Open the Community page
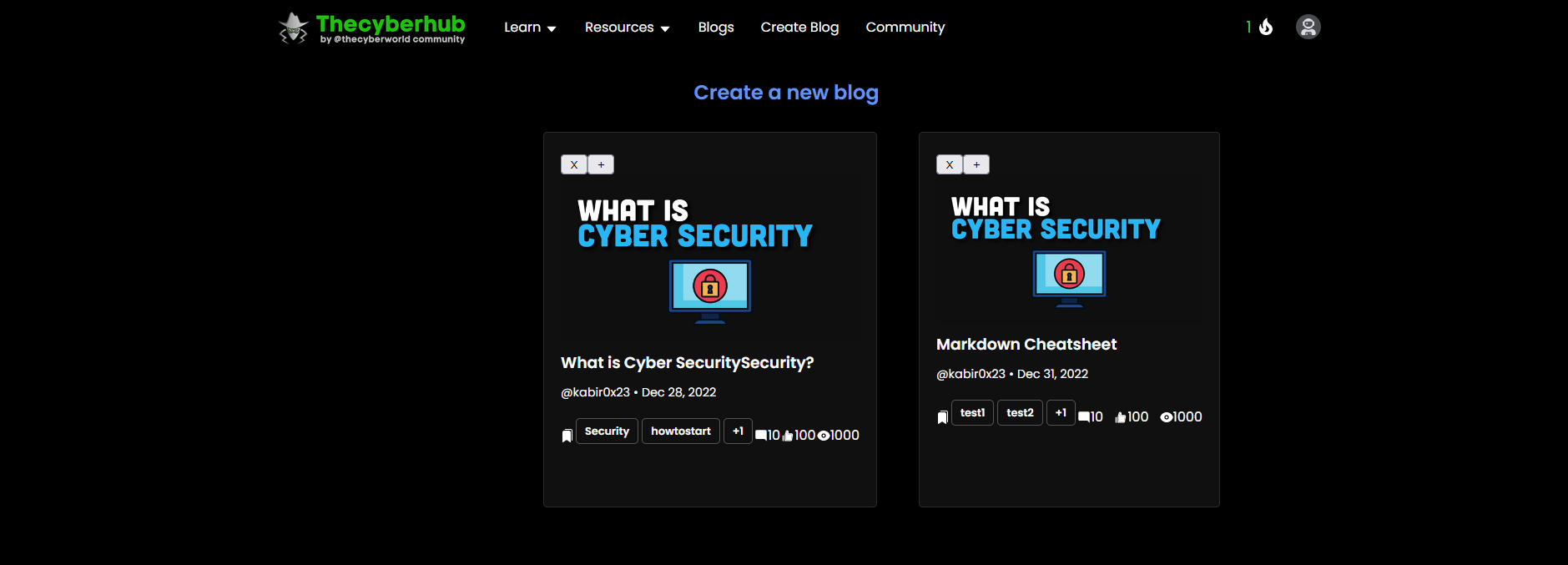 pyautogui.click(x=905, y=28)
